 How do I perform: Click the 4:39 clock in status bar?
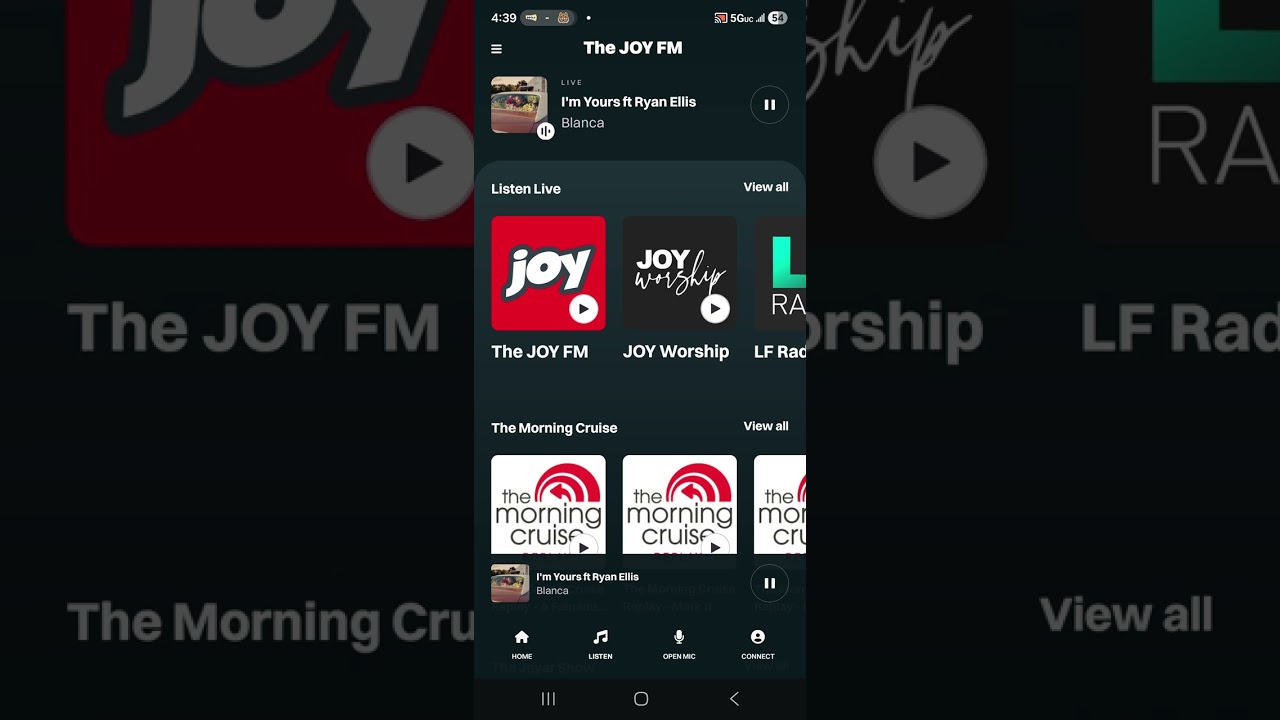click(504, 18)
